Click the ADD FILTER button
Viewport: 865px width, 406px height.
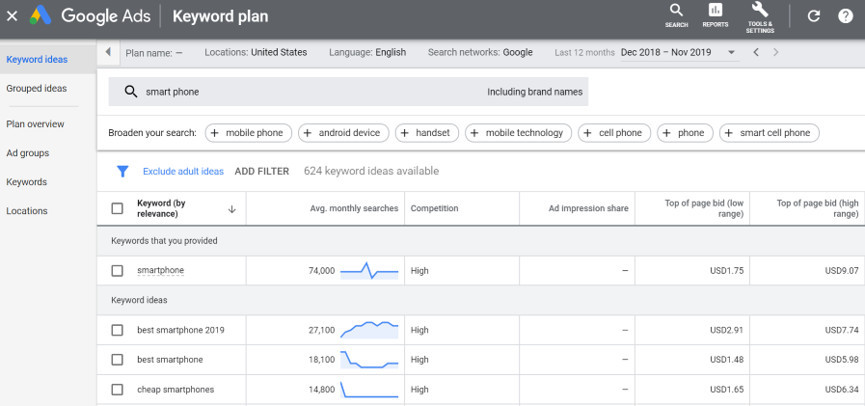pos(261,171)
